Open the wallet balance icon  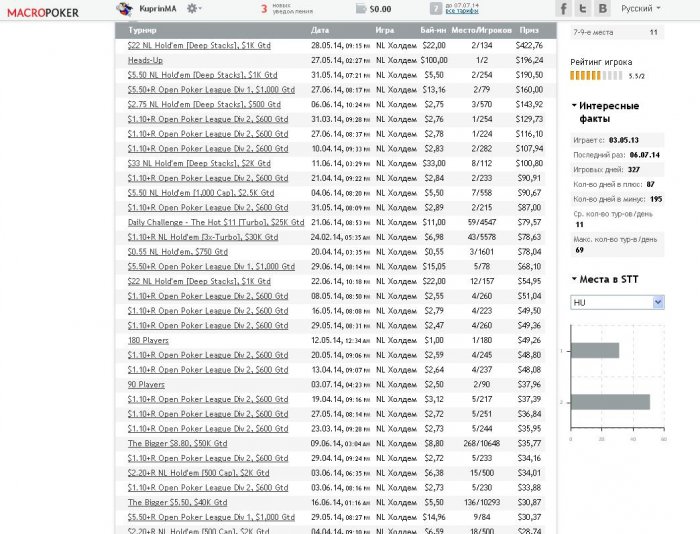361,9
